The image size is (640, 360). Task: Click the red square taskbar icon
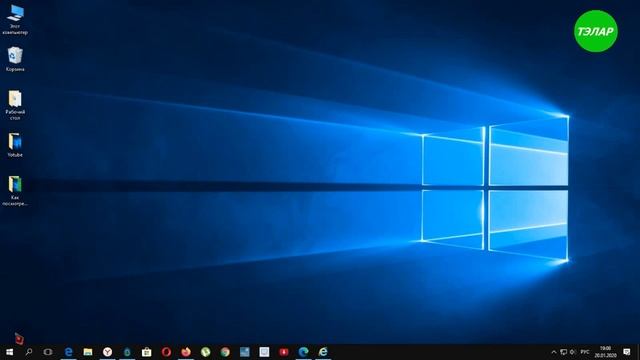point(284,352)
